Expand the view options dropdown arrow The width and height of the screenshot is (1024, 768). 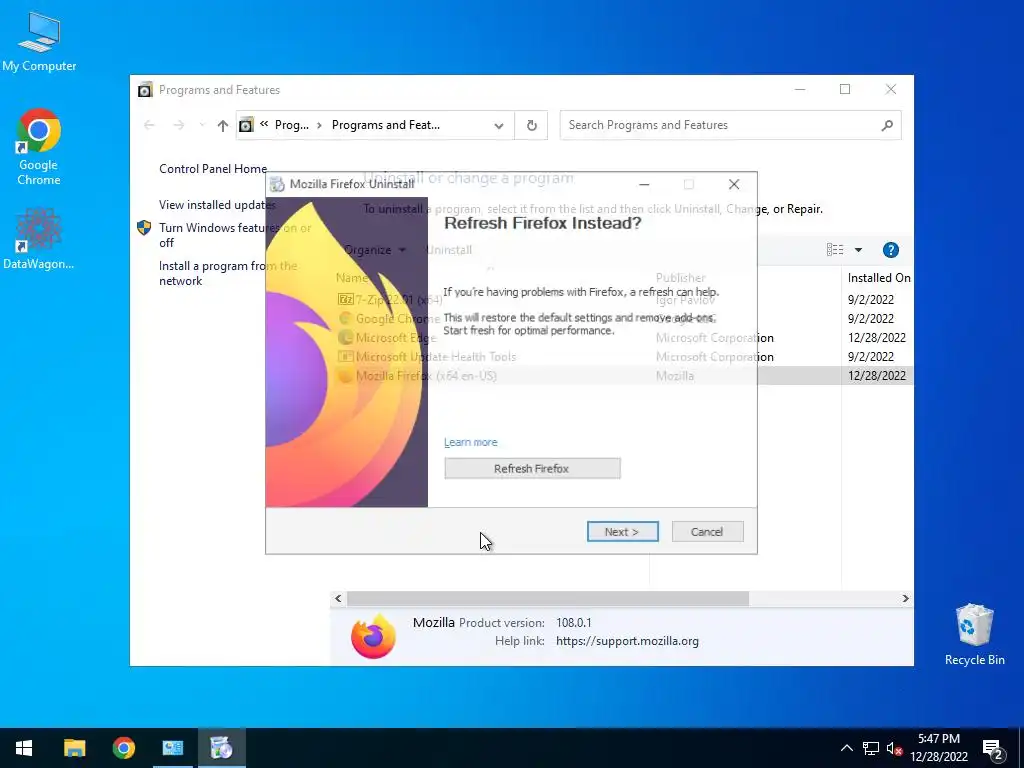858,249
